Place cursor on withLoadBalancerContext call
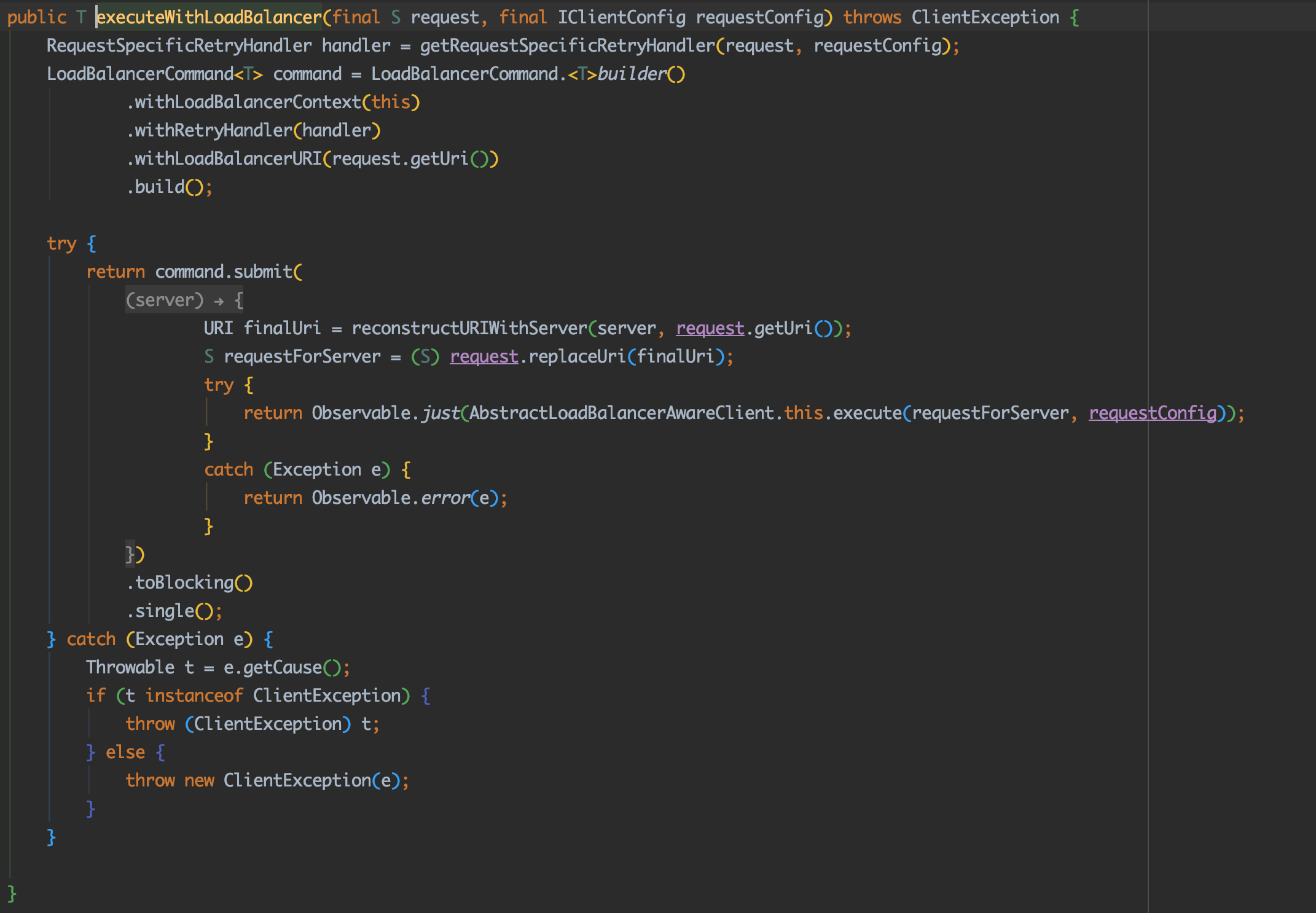 [247, 103]
